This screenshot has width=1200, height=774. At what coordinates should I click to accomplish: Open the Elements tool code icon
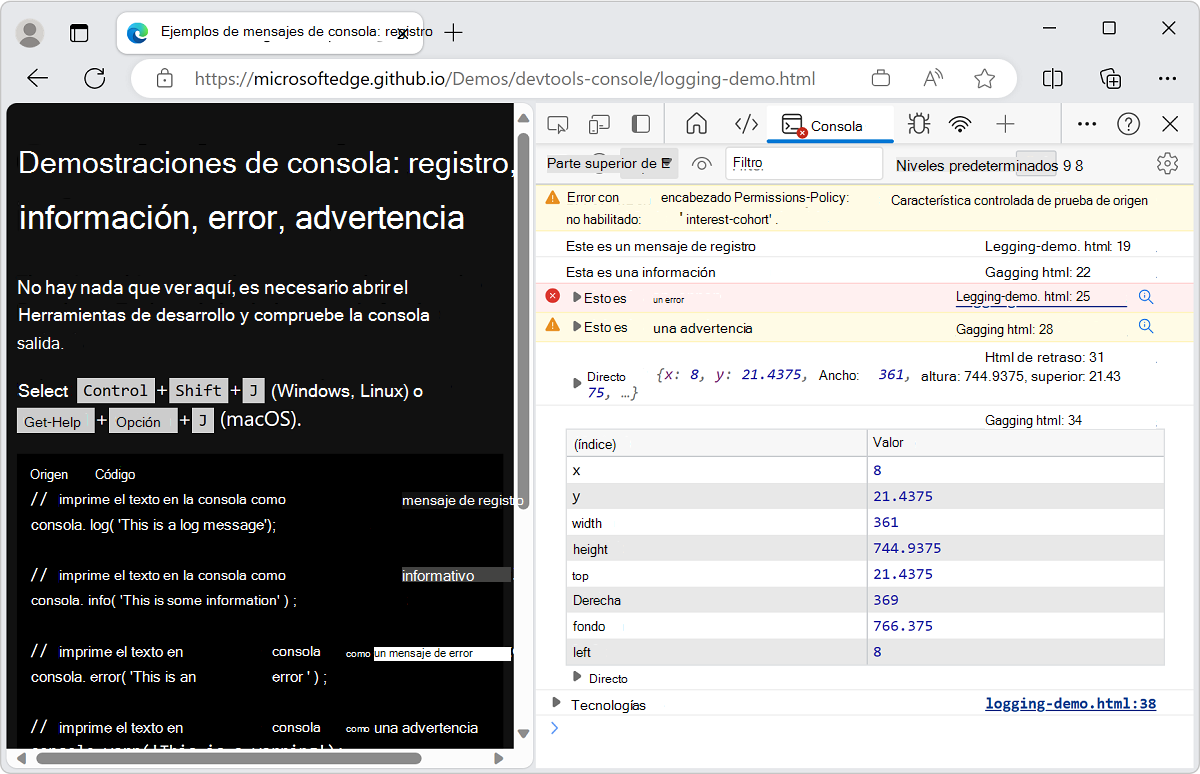click(x=746, y=124)
